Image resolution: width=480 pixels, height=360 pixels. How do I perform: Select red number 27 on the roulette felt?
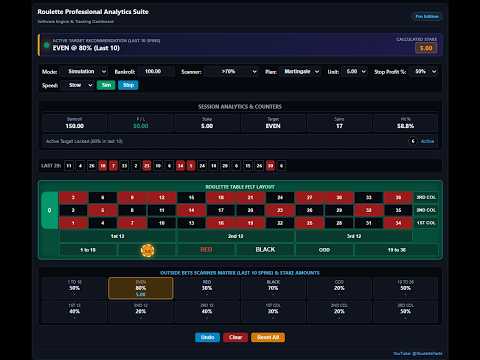click(310, 197)
